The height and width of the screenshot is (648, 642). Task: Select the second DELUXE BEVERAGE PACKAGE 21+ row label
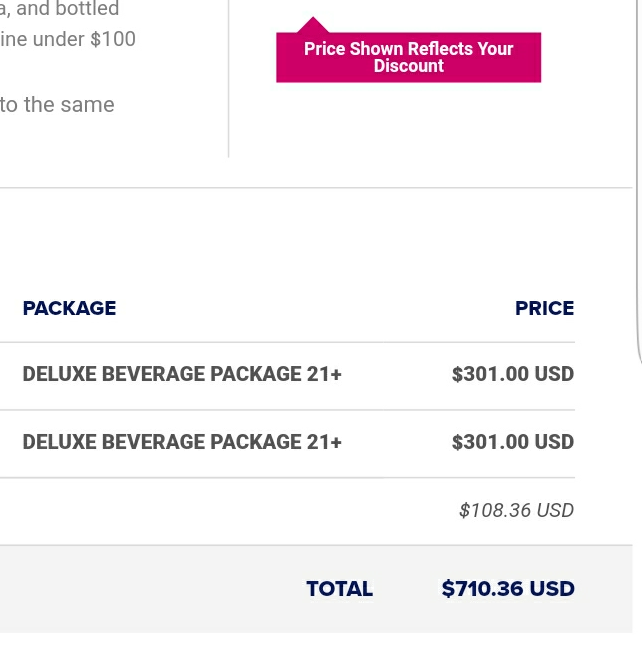[182, 442]
